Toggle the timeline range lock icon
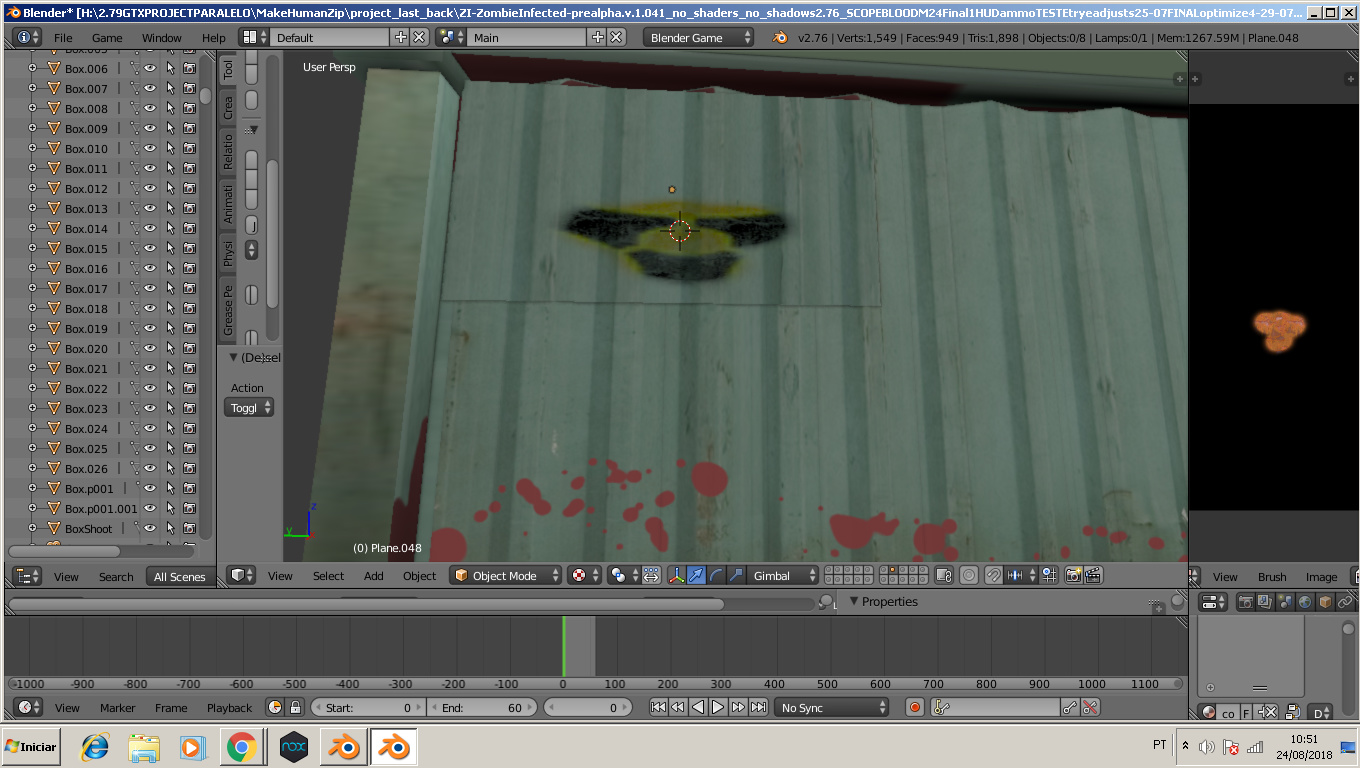1360x768 pixels. [x=295, y=707]
